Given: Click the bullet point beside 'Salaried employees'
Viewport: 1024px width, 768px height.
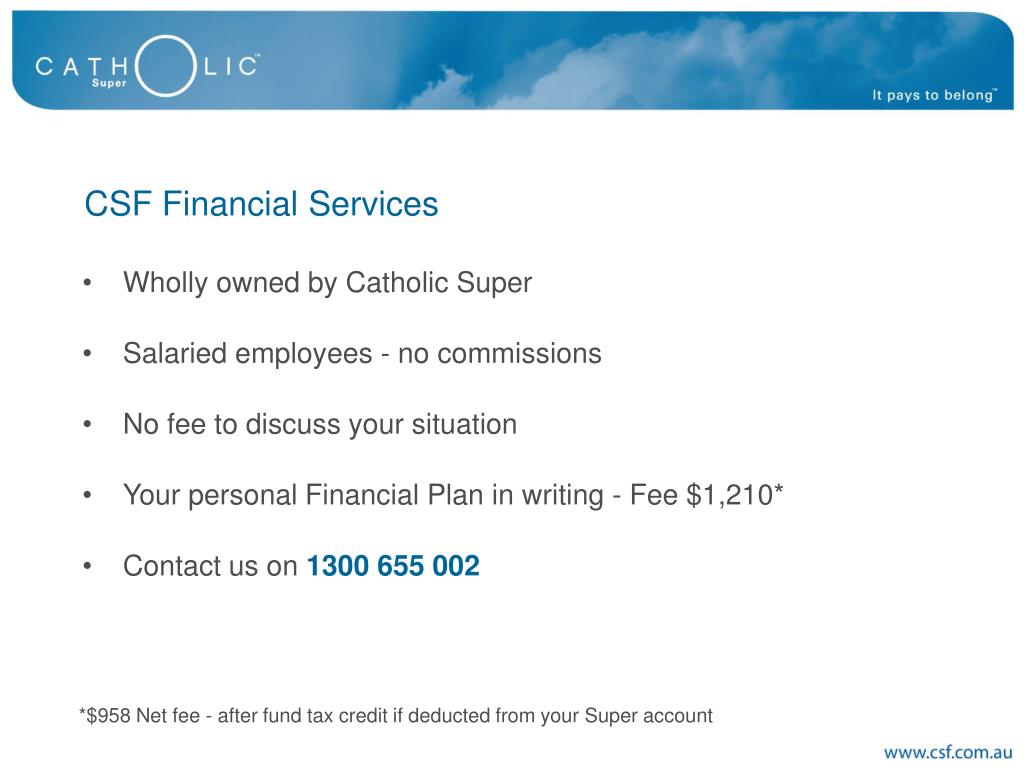Looking at the screenshot, I should [x=88, y=354].
